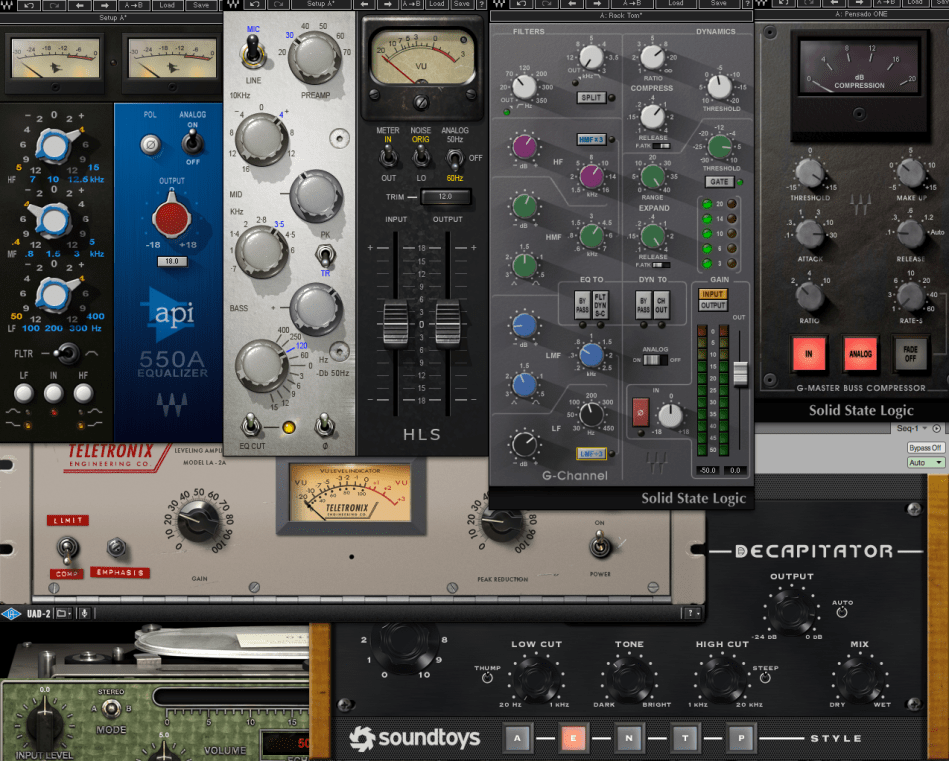Click the SPLIT button in G-Channel filters
Viewport: 949px width, 761px height.
(x=590, y=98)
